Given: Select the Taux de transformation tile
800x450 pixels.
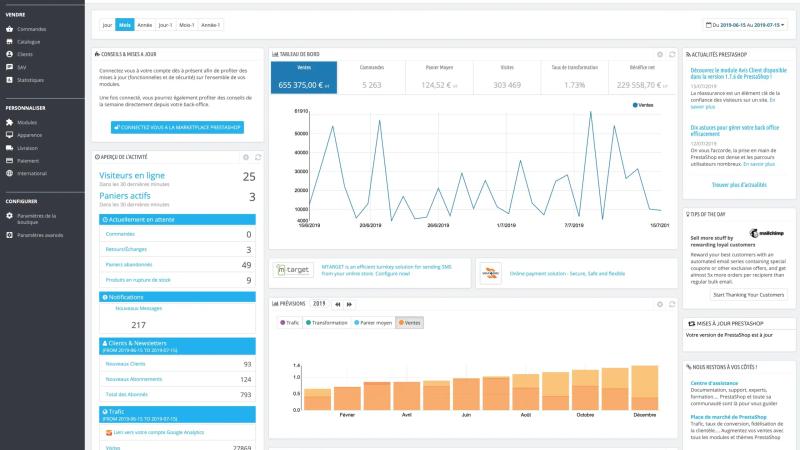Looking at the screenshot, I should [x=574, y=77].
